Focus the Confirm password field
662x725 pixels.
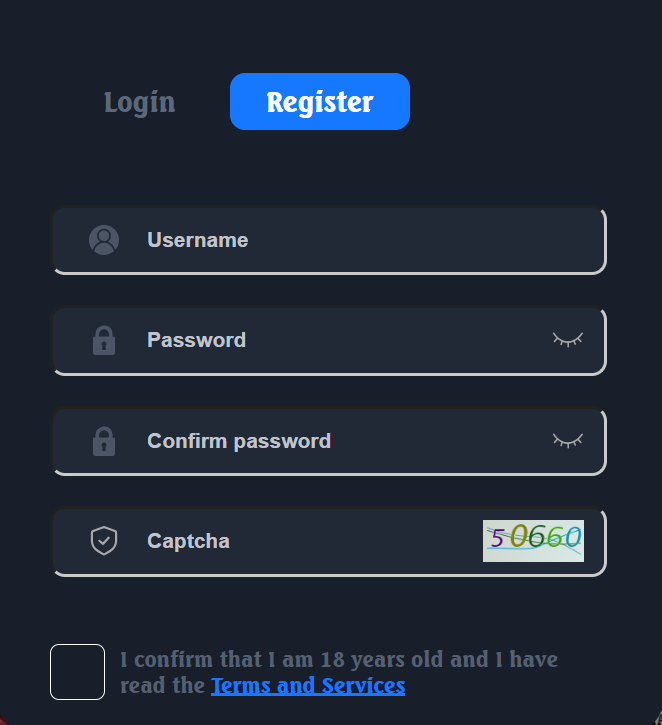click(329, 442)
